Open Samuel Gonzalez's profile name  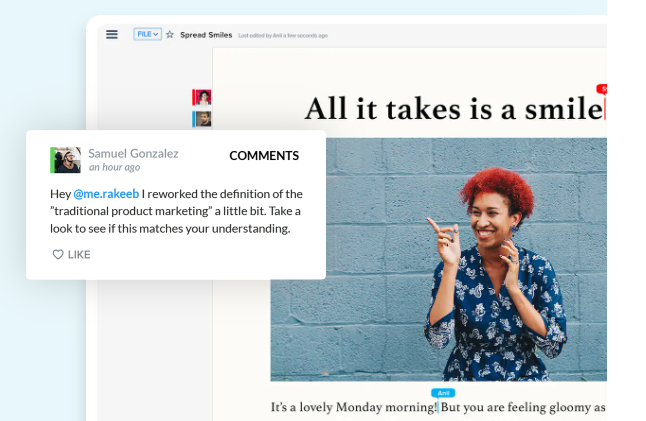point(133,154)
